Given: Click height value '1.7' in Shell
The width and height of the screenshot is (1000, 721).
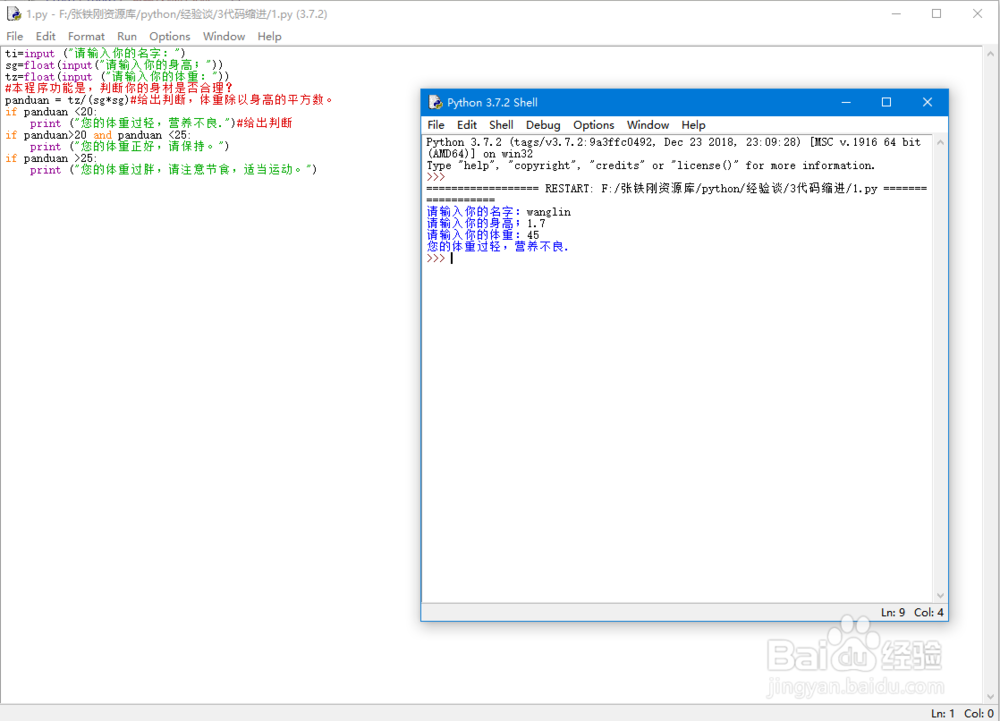Looking at the screenshot, I should tap(536, 224).
